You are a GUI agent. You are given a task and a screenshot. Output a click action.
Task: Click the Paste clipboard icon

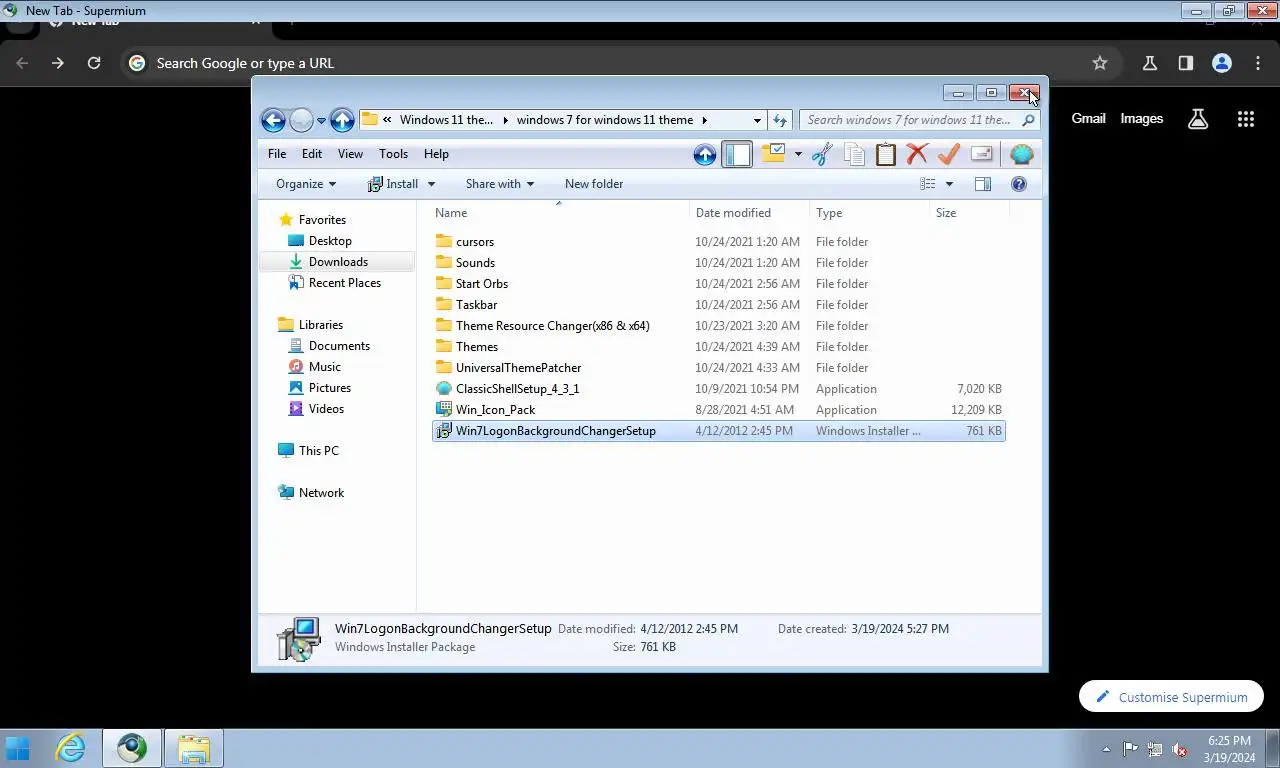[x=885, y=154]
